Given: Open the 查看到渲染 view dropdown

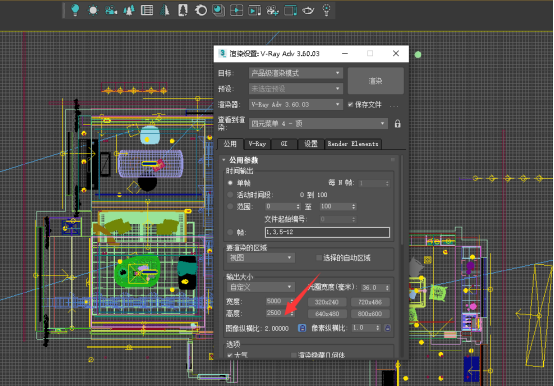Looking at the screenshot, I should tap(318, 124).
